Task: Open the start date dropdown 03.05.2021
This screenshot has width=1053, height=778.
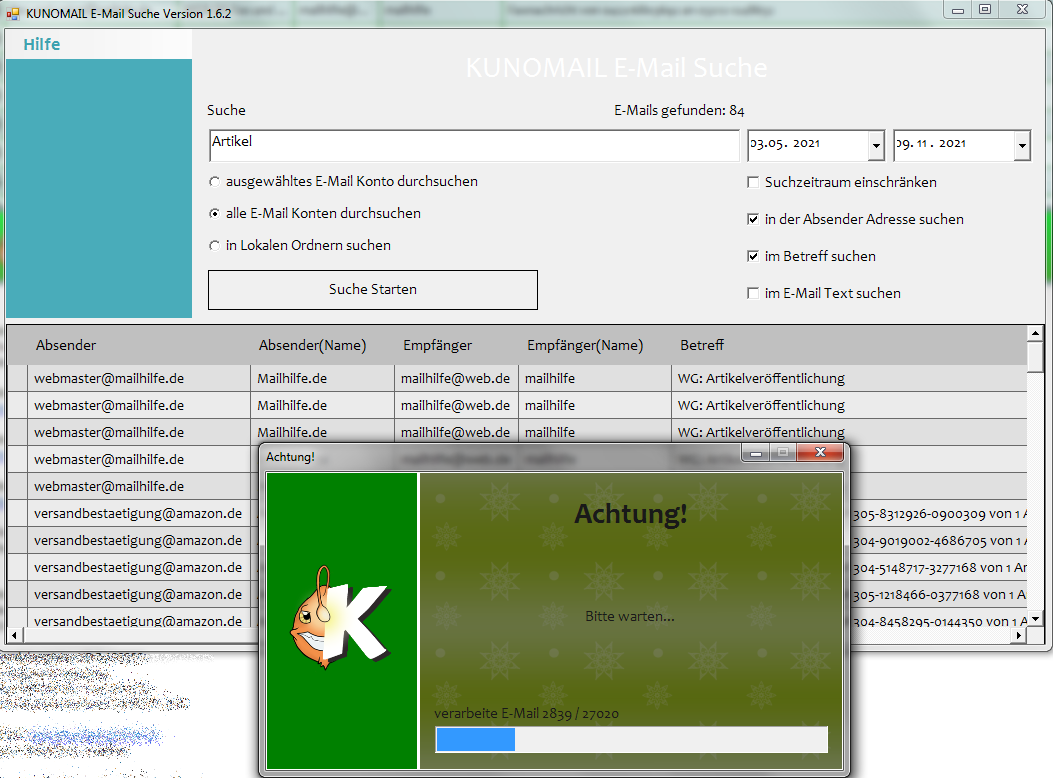Action: tap(876, 145)
